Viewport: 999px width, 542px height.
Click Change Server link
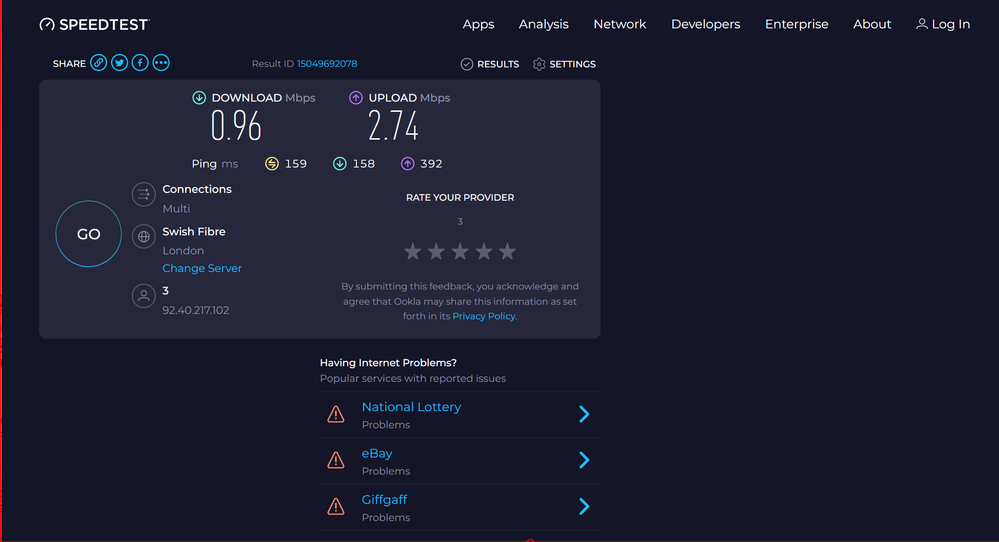click(x=202, y=268)
